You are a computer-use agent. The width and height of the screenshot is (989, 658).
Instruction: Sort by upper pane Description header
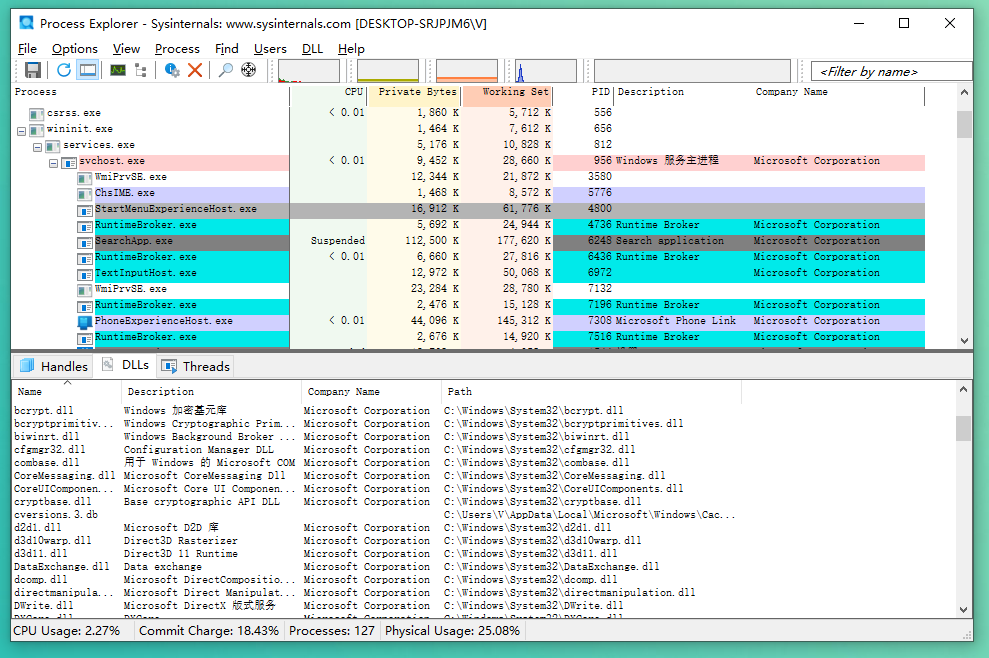point(682,92)
